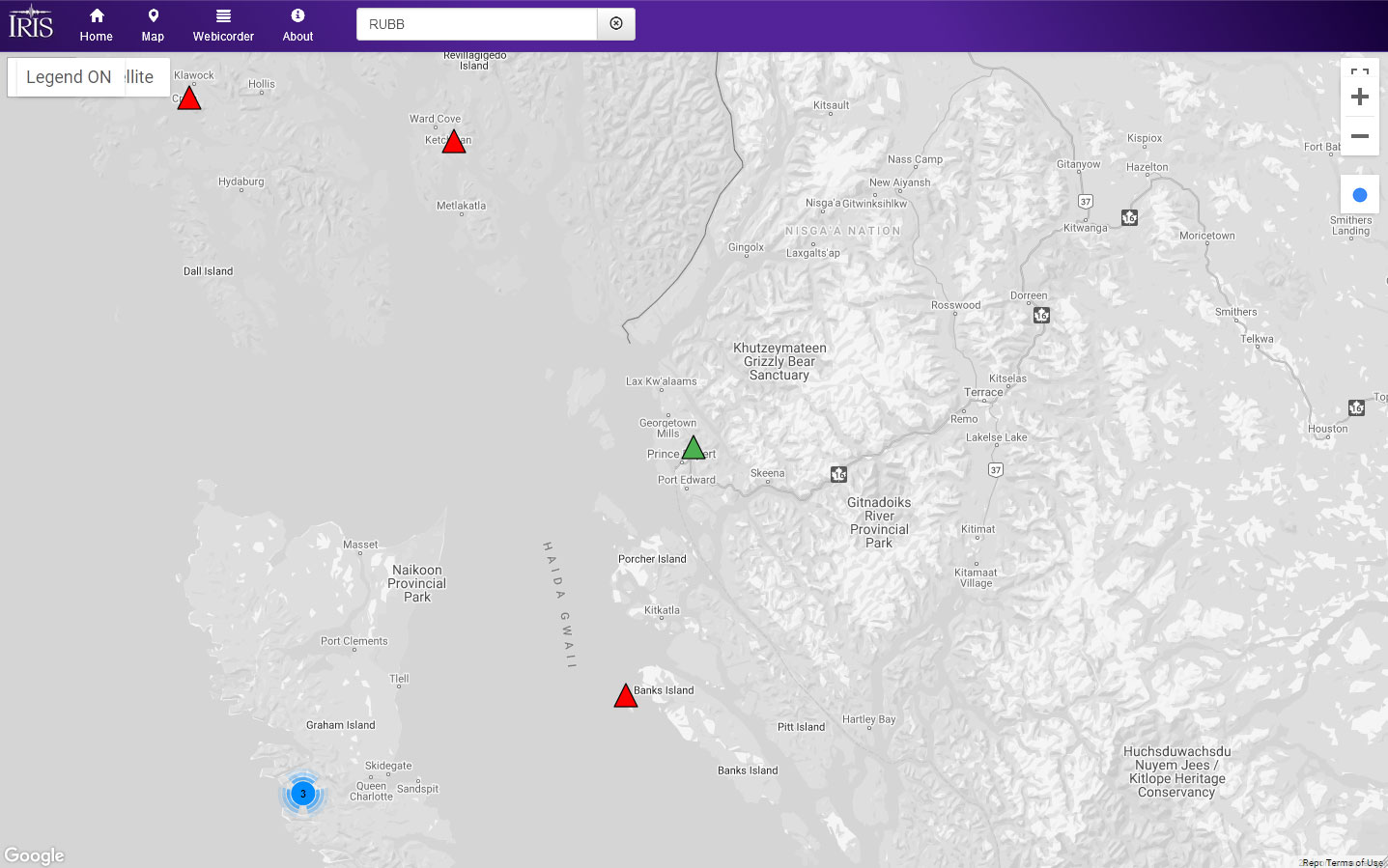The height and width of the screenshot is (868, 1388).
Task: Click the Porcher Island label
Action: tap(652, 559)
